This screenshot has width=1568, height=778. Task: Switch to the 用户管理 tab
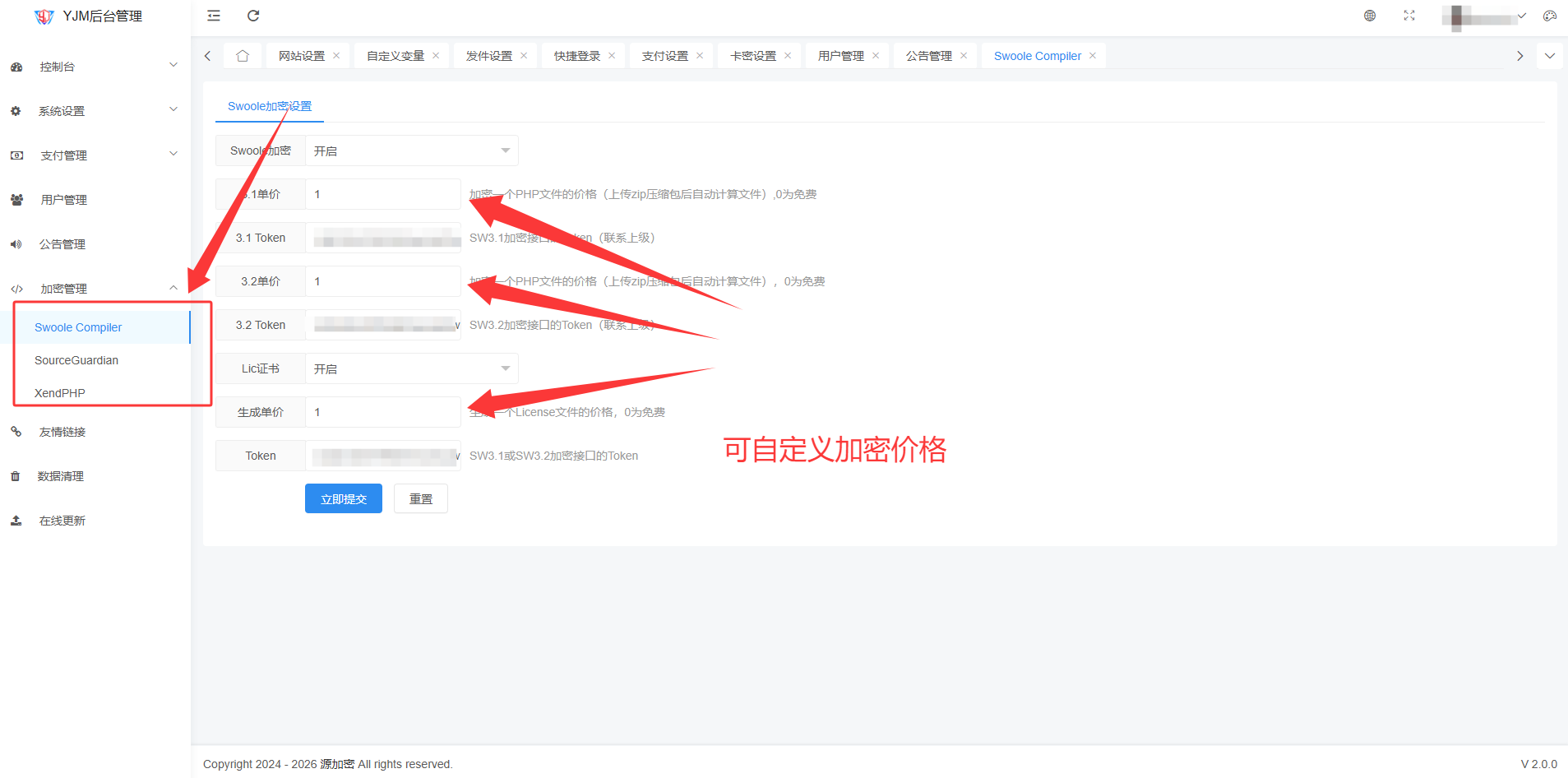840,56
